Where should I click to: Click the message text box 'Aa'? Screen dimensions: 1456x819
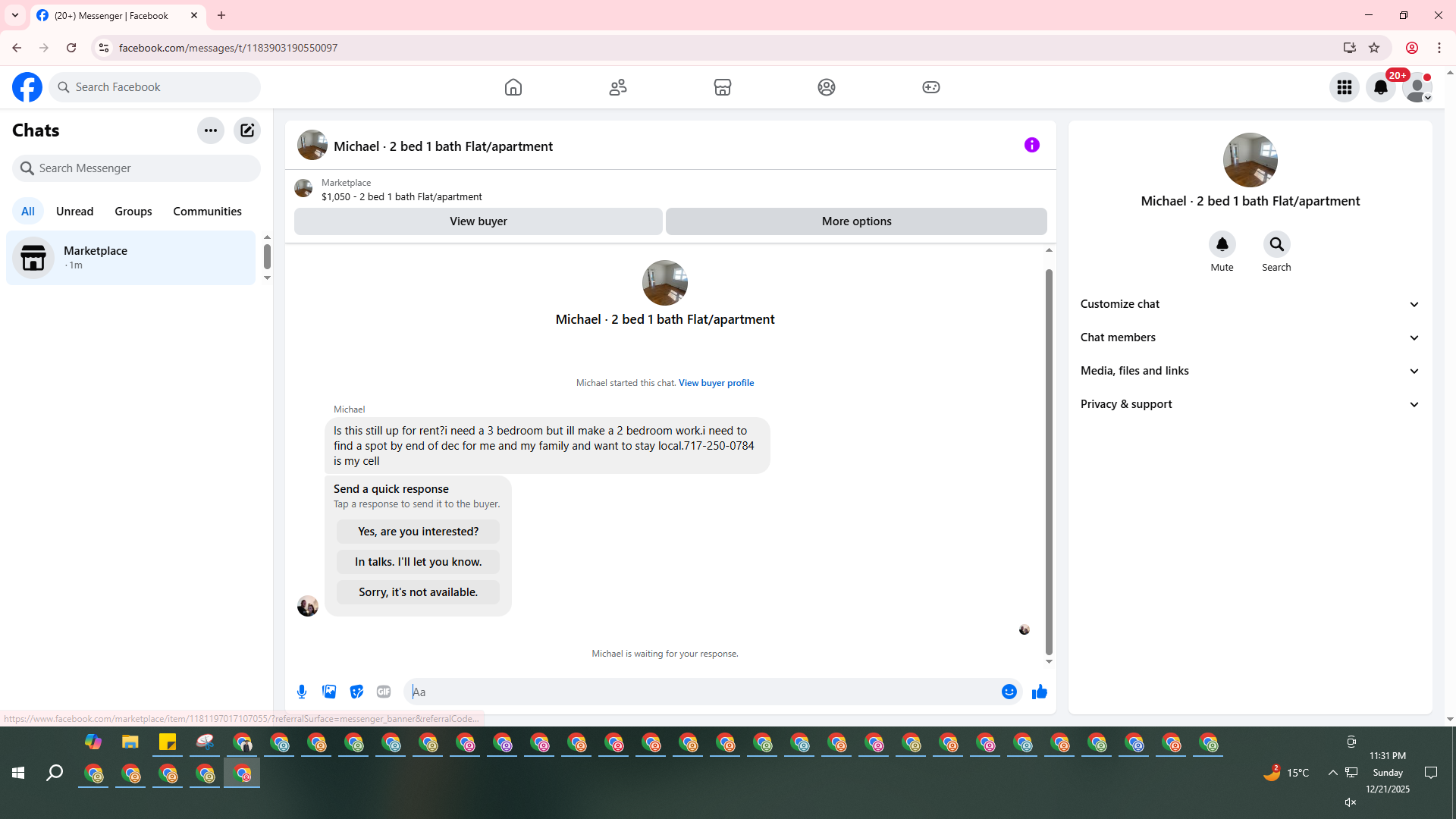click(703, 692)
